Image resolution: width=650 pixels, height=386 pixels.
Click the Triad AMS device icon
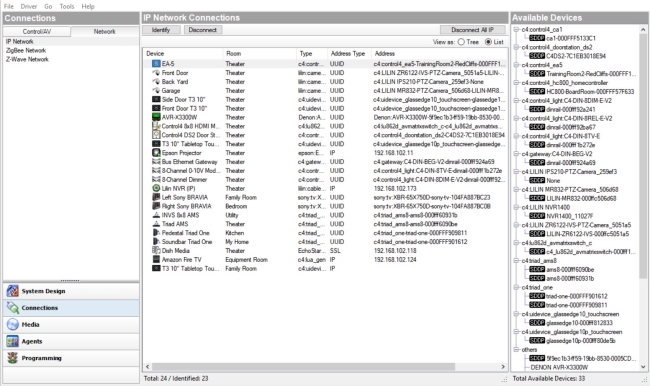[156, 224]
